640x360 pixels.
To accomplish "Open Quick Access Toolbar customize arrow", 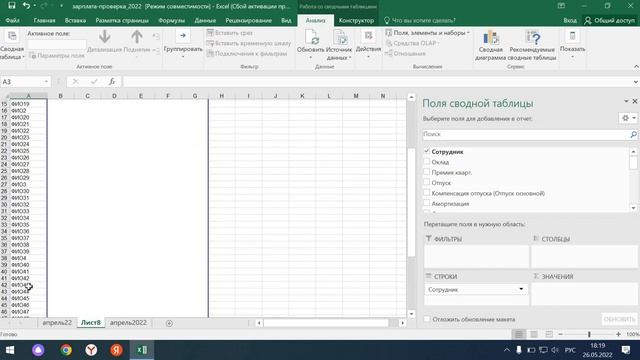I will click(62, 6).
